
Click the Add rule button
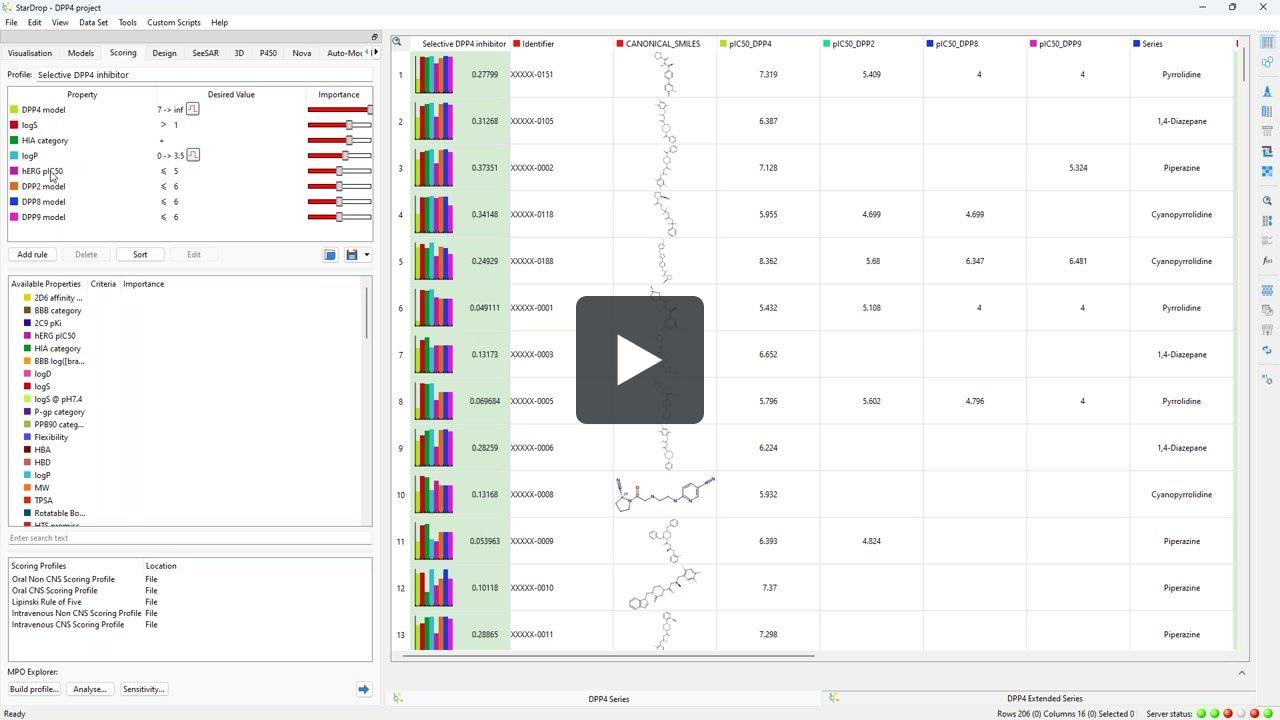coord(32,255)
